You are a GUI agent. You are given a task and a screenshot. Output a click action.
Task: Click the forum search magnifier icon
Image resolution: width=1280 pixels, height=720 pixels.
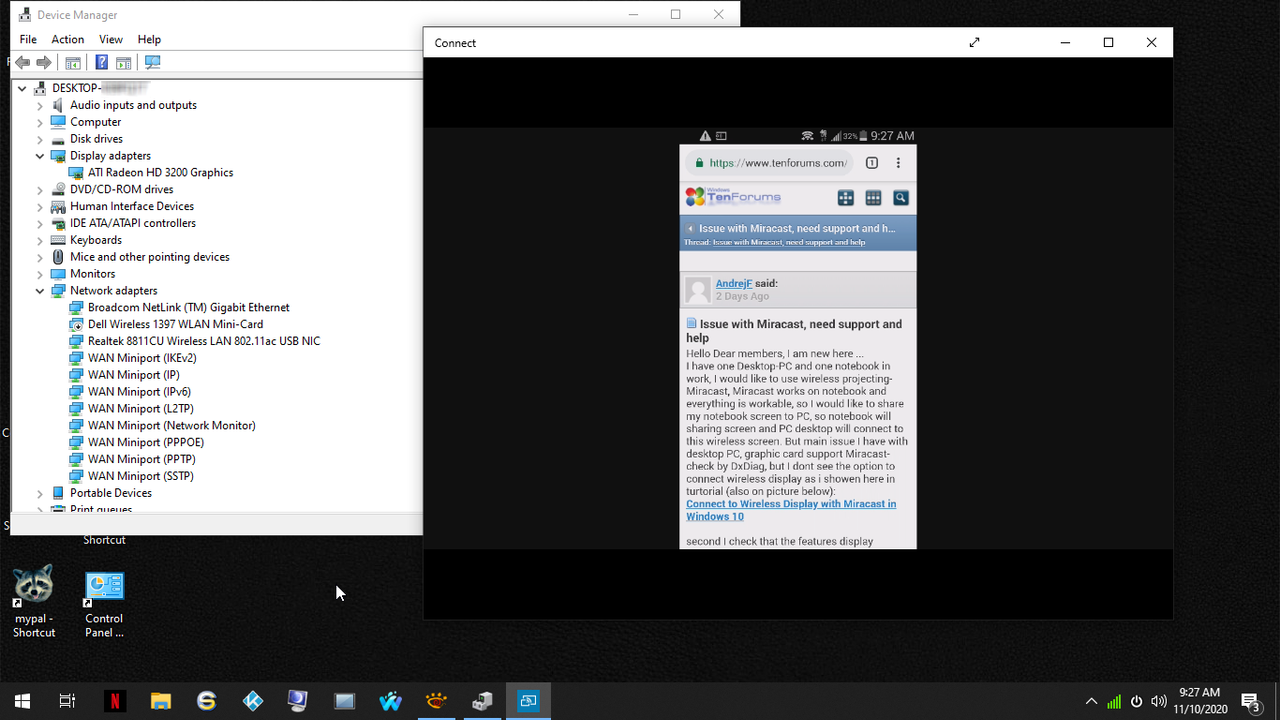[900, 198]
